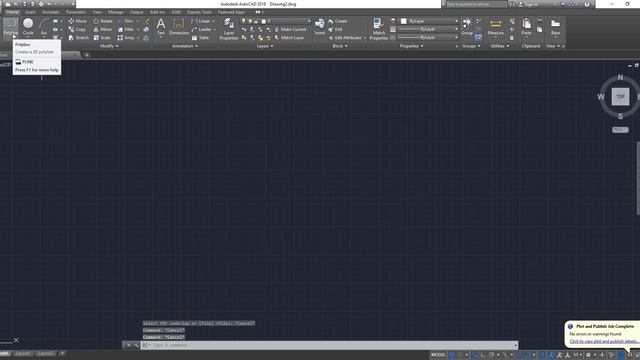Click the Base view tool

pyautogui.click(x=555, y=27)
